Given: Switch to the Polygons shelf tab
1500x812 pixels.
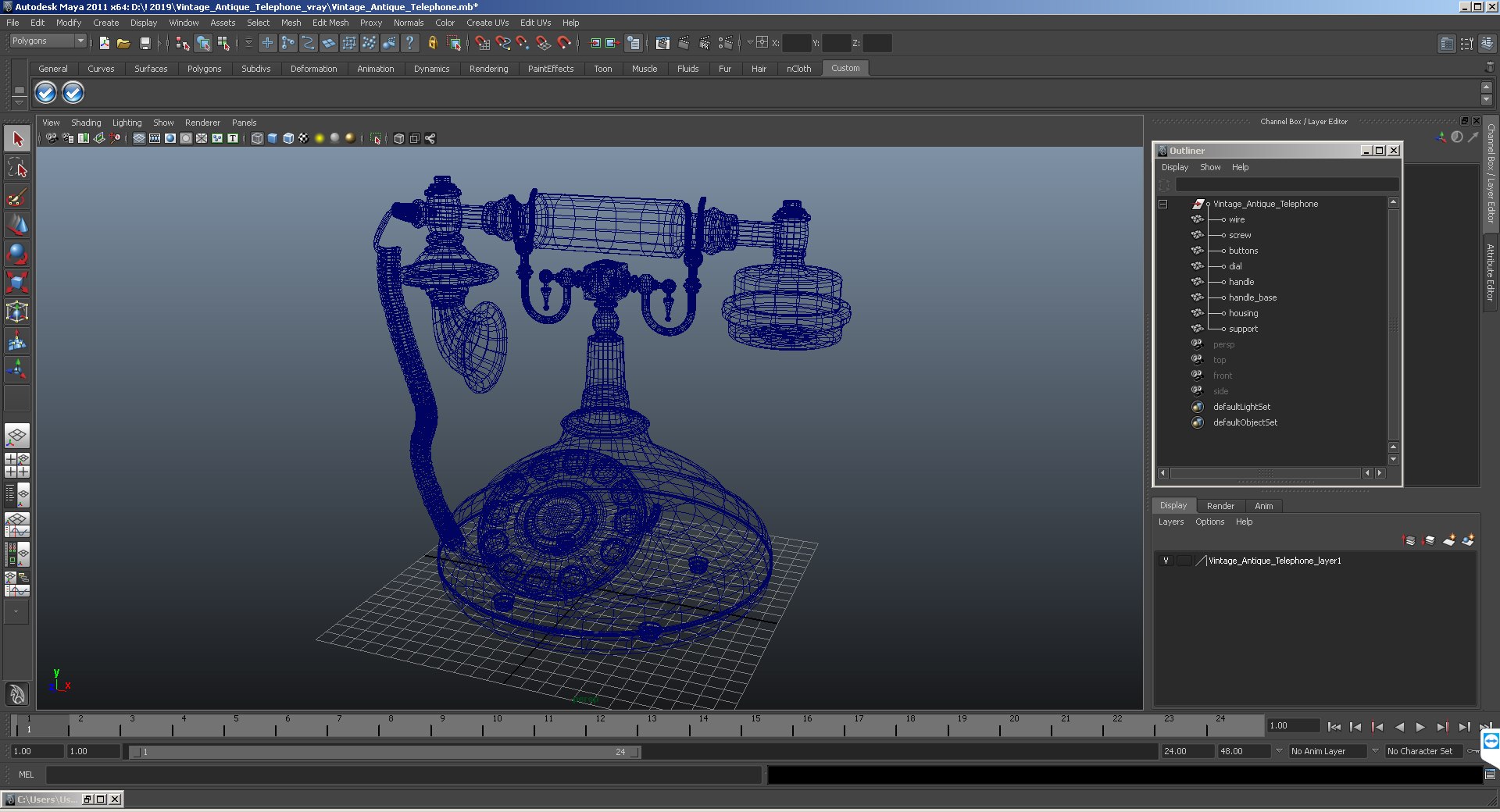Looking at the screenshot, I should [x=204, y=69].
